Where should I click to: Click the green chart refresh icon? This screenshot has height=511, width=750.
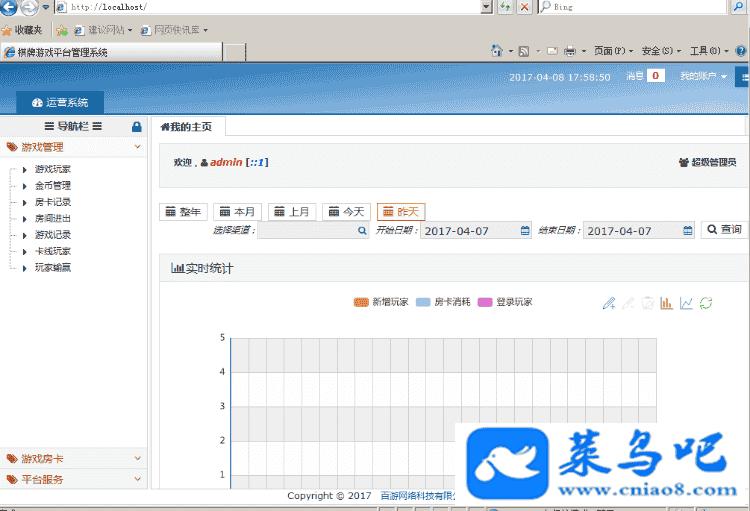click(x=706, y=303)
